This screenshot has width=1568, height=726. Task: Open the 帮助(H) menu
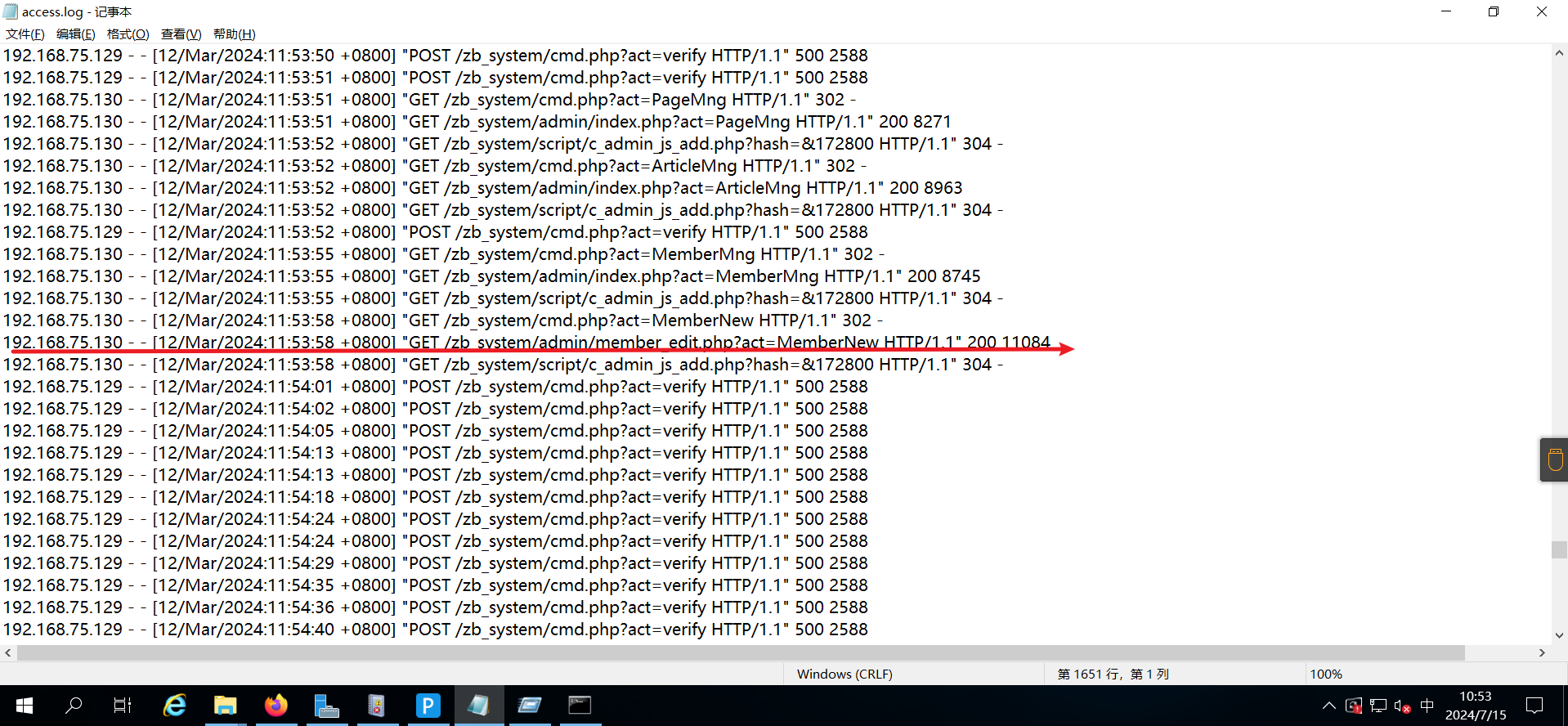coord(234,34)
